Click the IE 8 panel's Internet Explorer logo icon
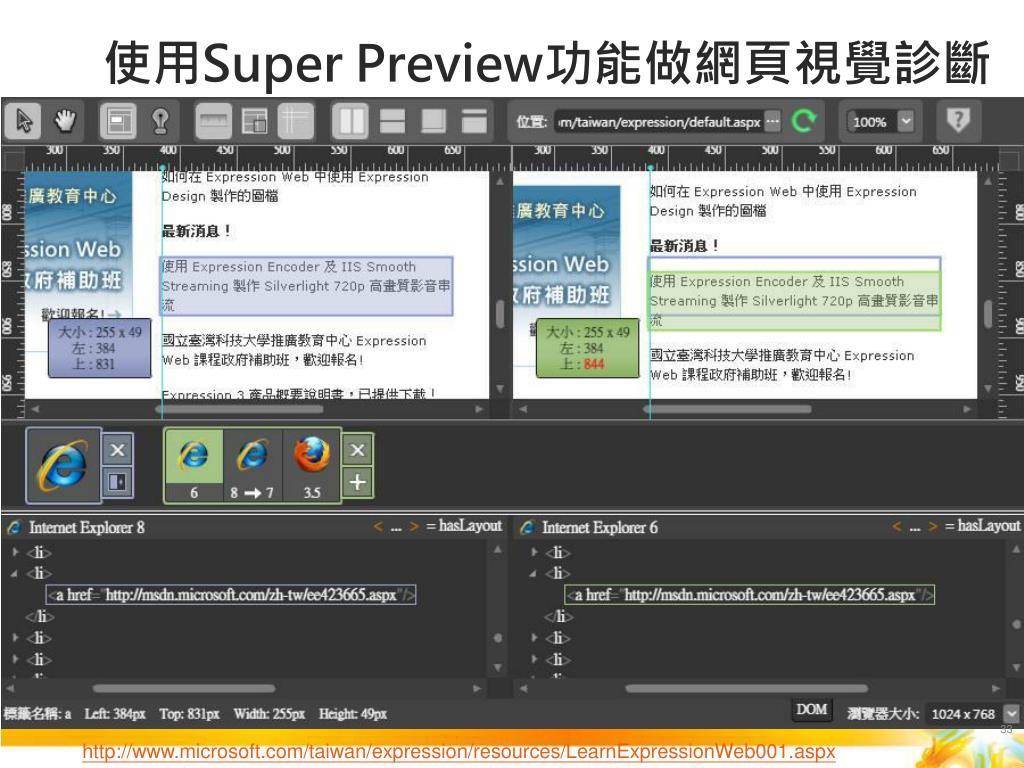This screenshot has width=1024, height=768. 14,528
